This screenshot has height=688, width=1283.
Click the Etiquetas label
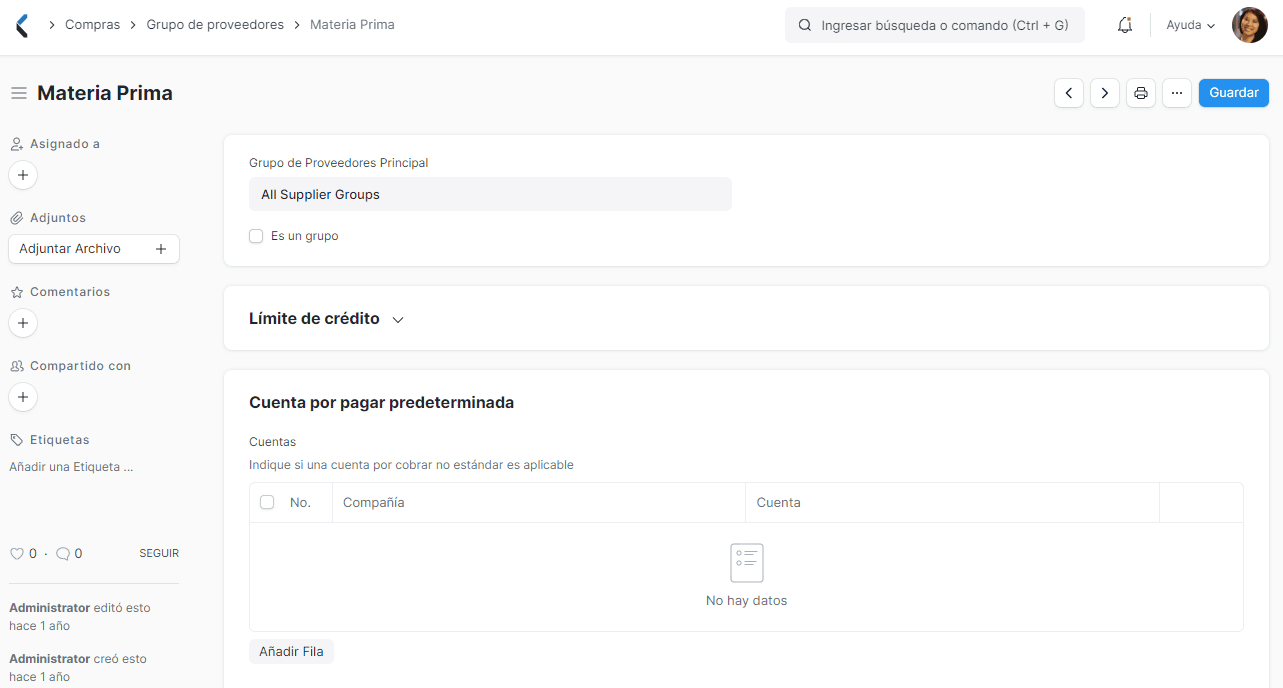60,440
